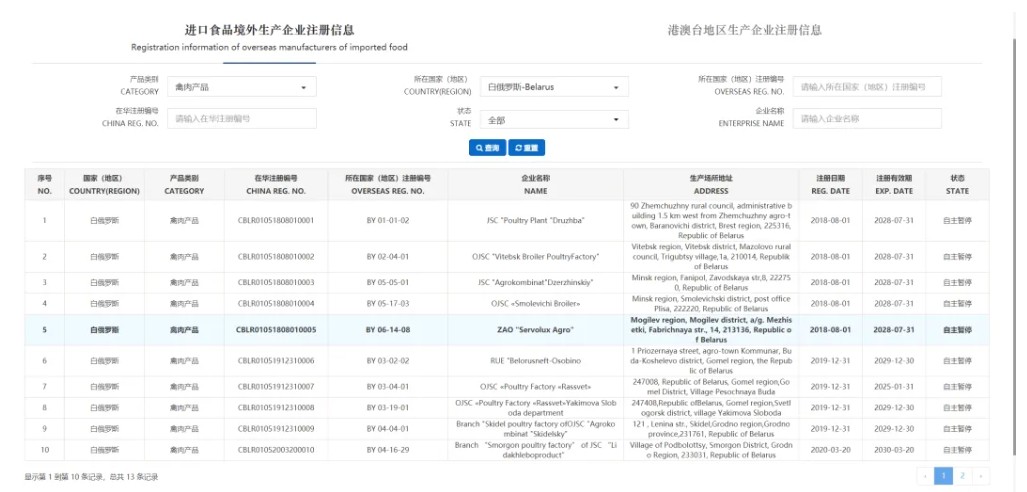The image size is (1027, 492).
Task: Click the Smorgon poultry factory branch name cell
Action: point(536,450)
